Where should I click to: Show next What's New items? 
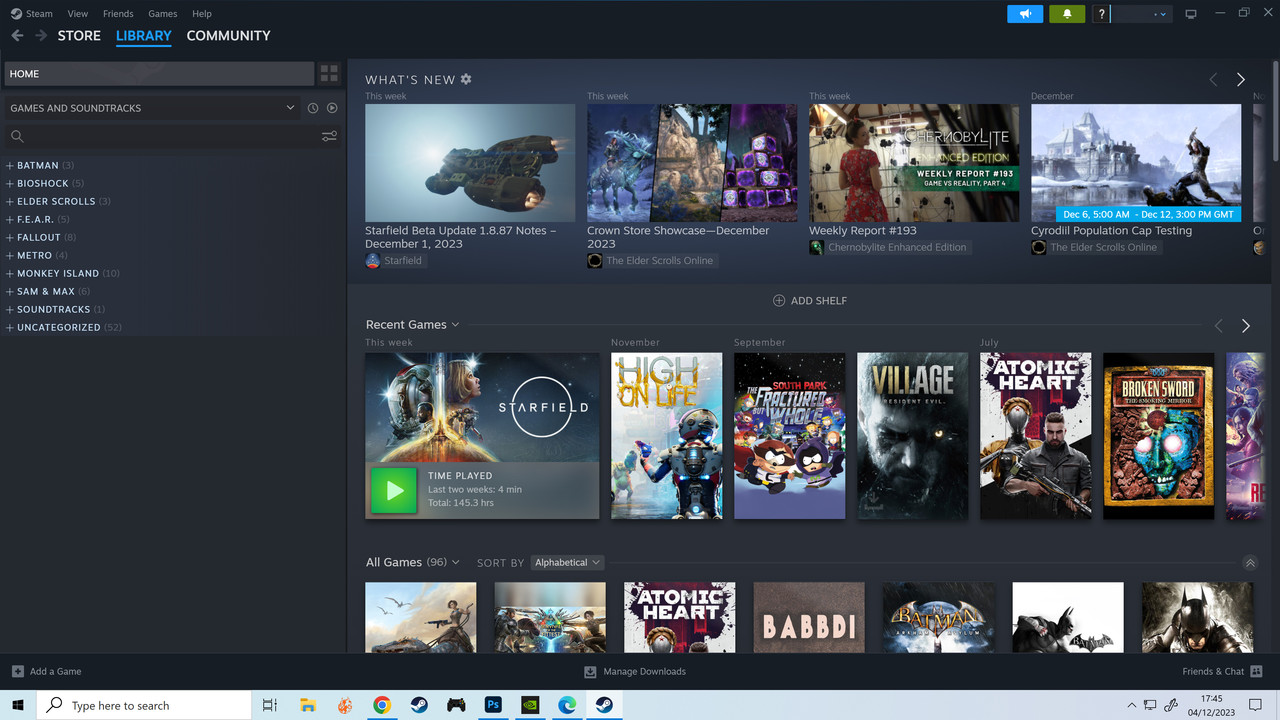pyautogui.click(x=1241, y=79)
